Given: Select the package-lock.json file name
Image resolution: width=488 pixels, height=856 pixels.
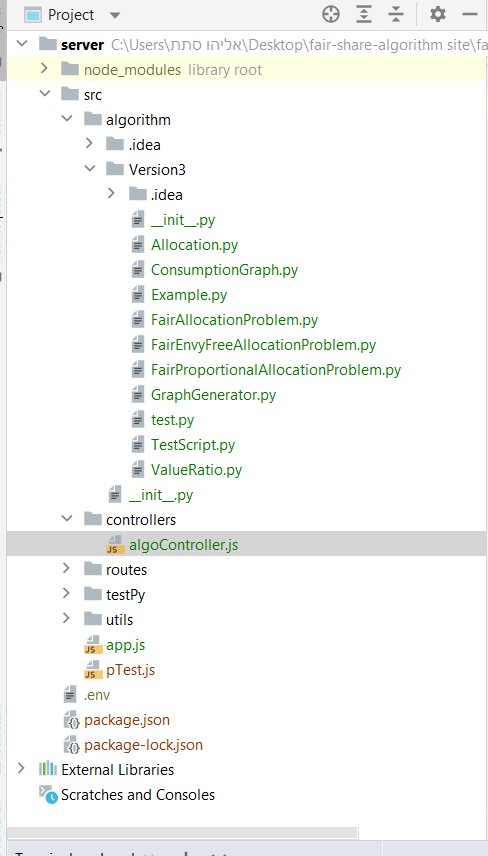Looking at the screenshot, I should 143,745.
